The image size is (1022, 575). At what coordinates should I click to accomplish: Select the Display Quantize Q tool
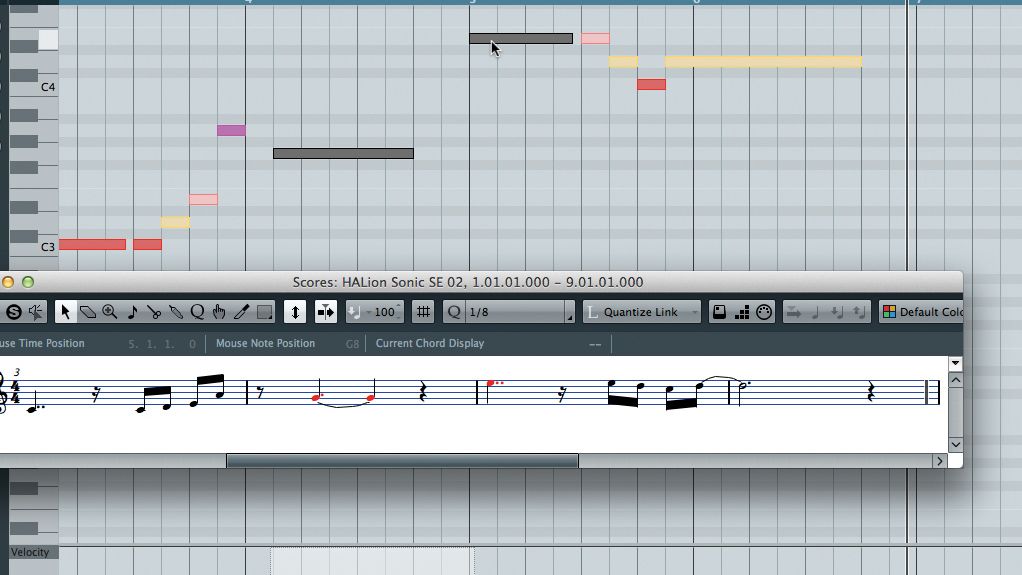[197, 312]
